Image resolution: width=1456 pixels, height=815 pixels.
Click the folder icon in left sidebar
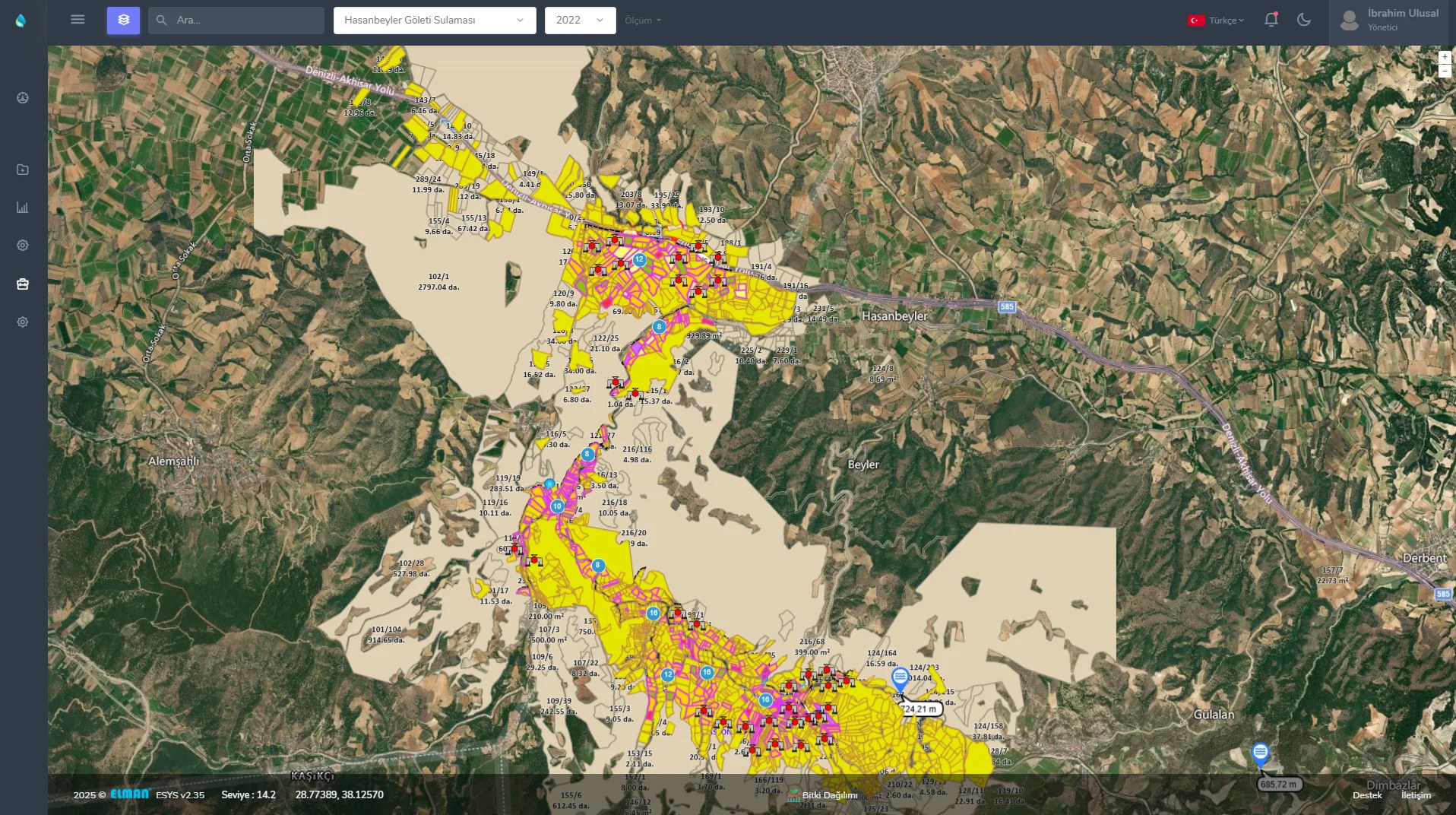pyautogui.click(x=23, y=170)
